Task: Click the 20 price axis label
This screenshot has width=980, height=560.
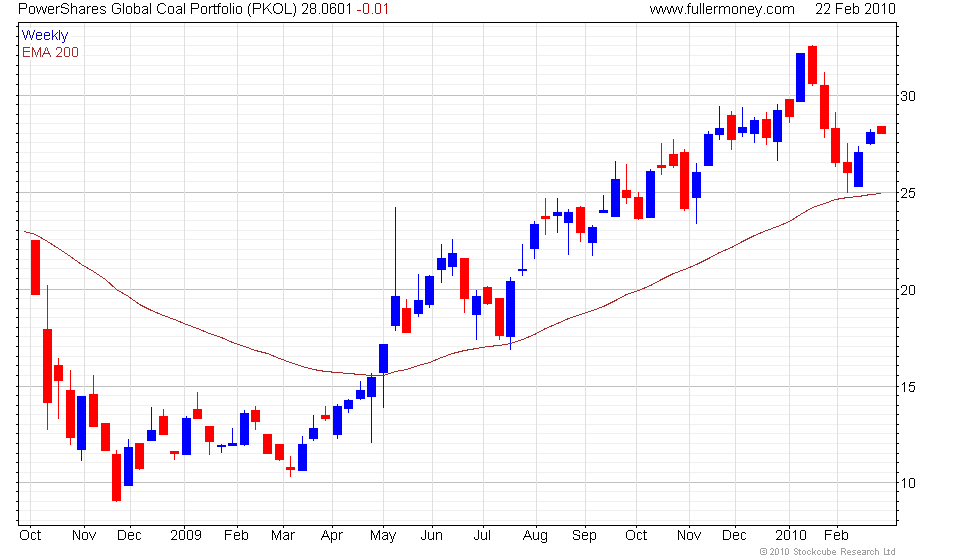Action: (x=908, y=290)
